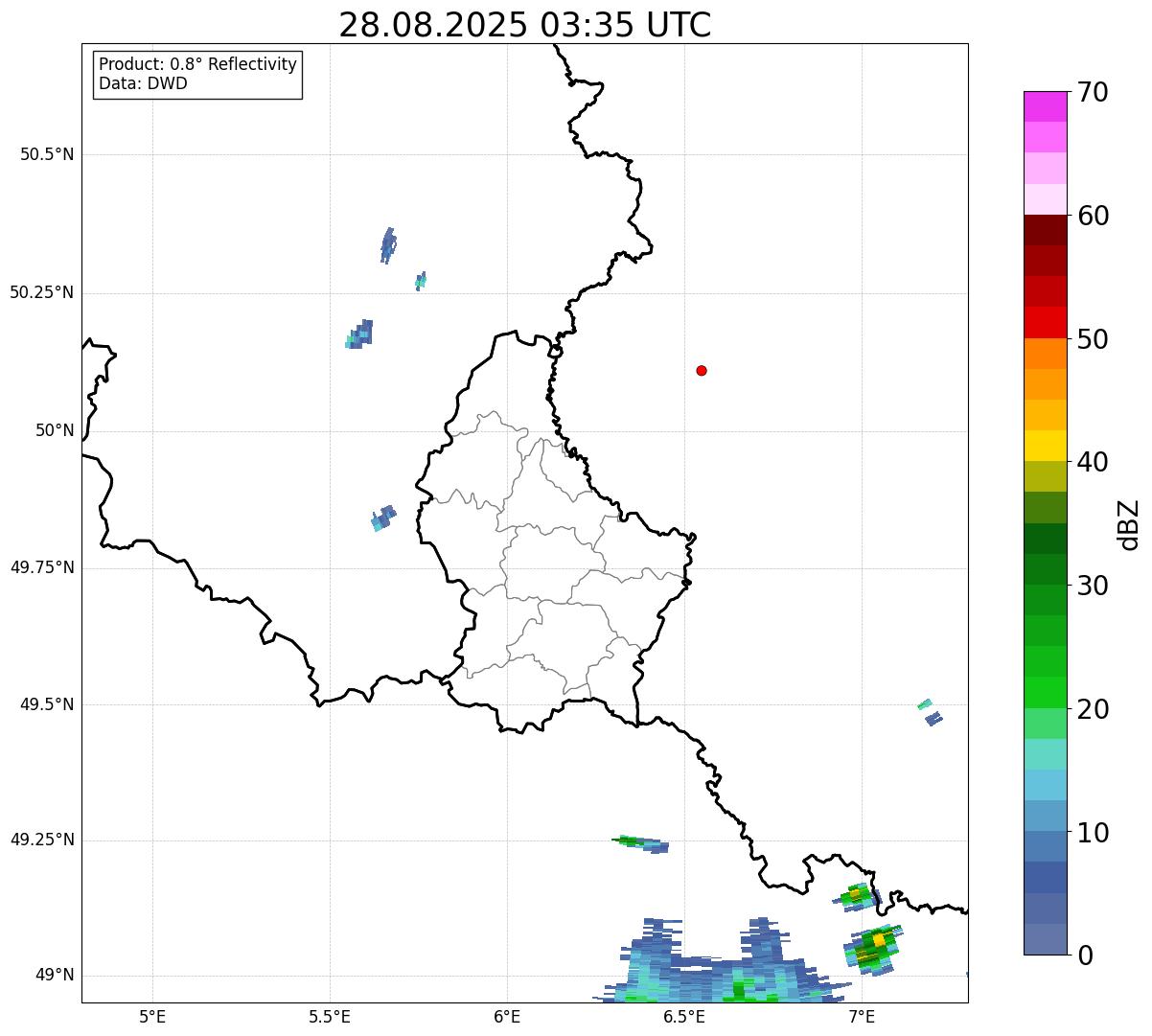Click the dBZ colorbar label
Image resolution: width=1152 pixels, height=1036 pixels.
pos(1129,524)
